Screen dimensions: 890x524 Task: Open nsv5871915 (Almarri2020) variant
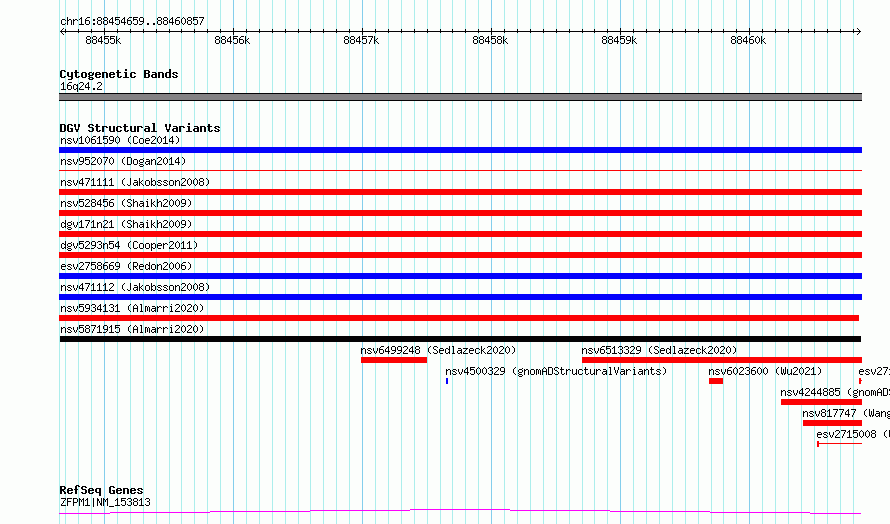point(132,329)
